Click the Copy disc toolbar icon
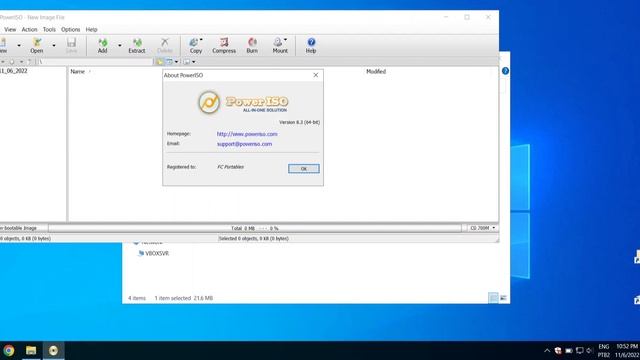The width and height of the screenshot is (640, 360). 196,45
